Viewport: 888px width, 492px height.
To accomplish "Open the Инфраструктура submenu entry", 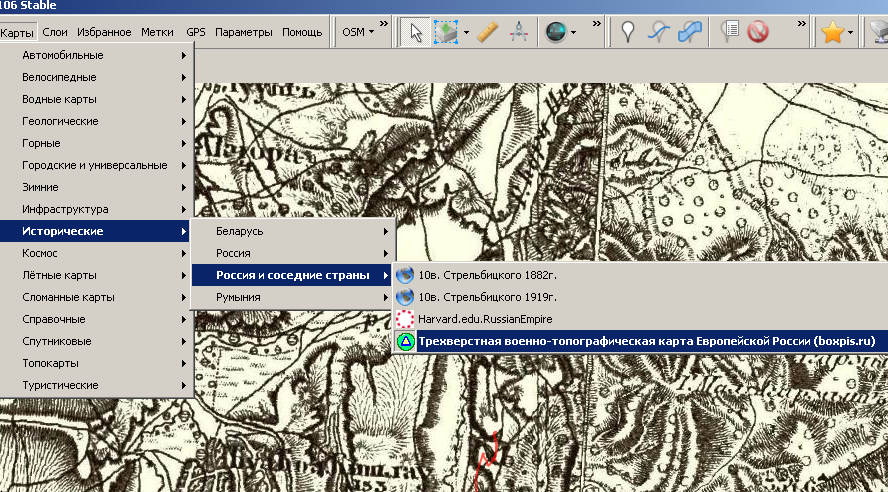I will coord(96,209).
